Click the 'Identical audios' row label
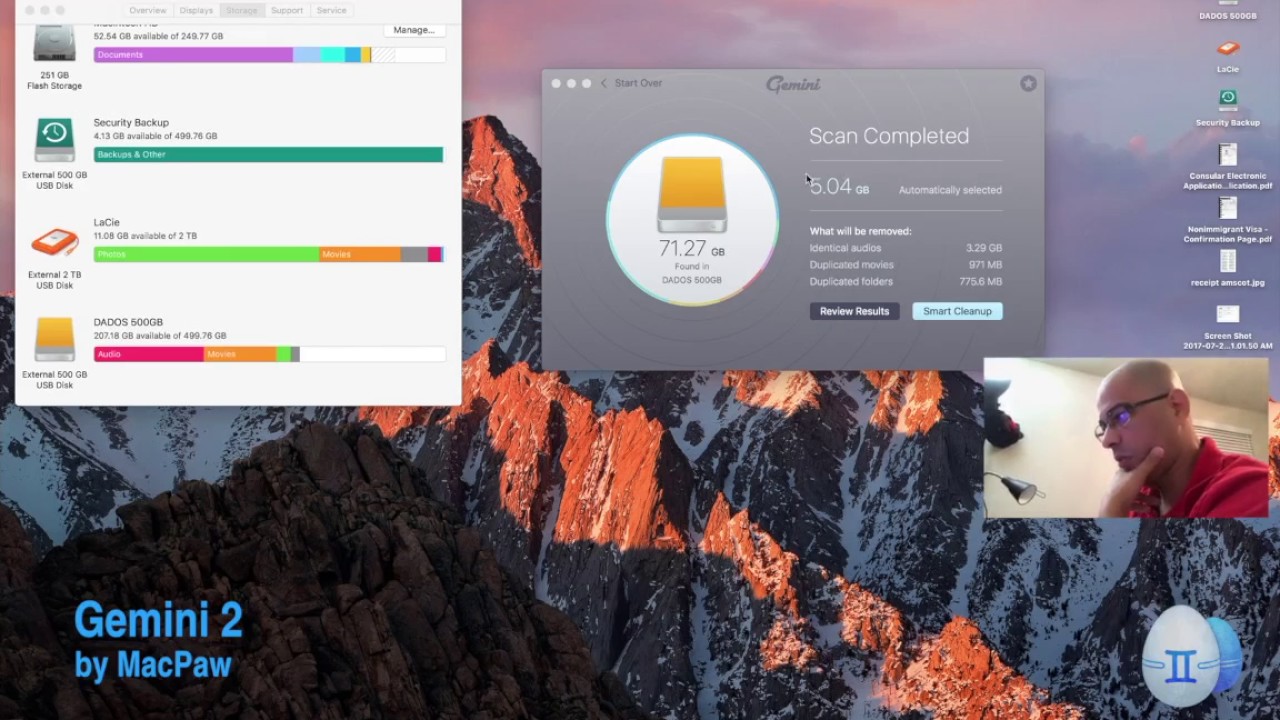The image size is (1280, 720). pyautogui.click(x=845, y=248)
